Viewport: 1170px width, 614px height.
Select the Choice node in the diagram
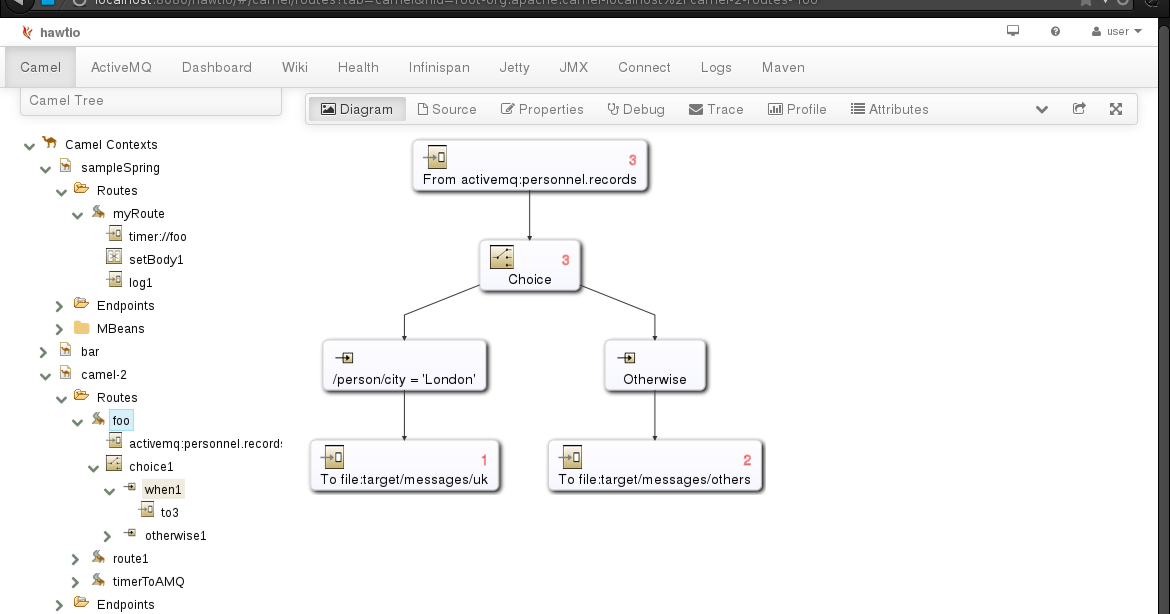[x=529, y=264]
